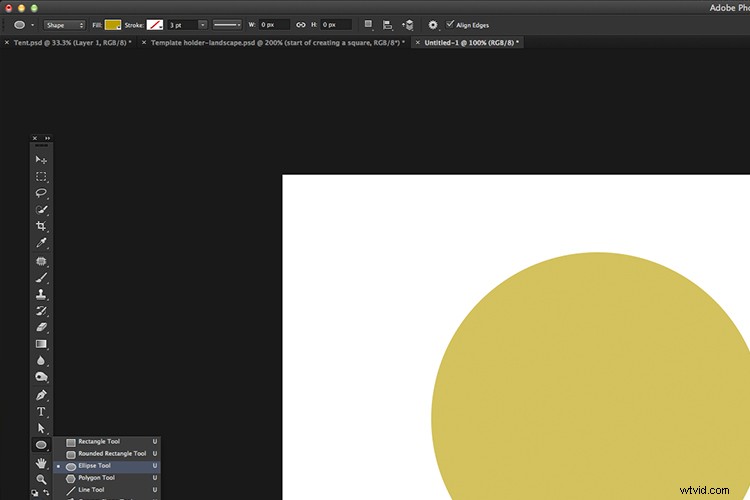Close the Tent.psd tab
This screenshot has height=500, width=750.
coord(7,43)
